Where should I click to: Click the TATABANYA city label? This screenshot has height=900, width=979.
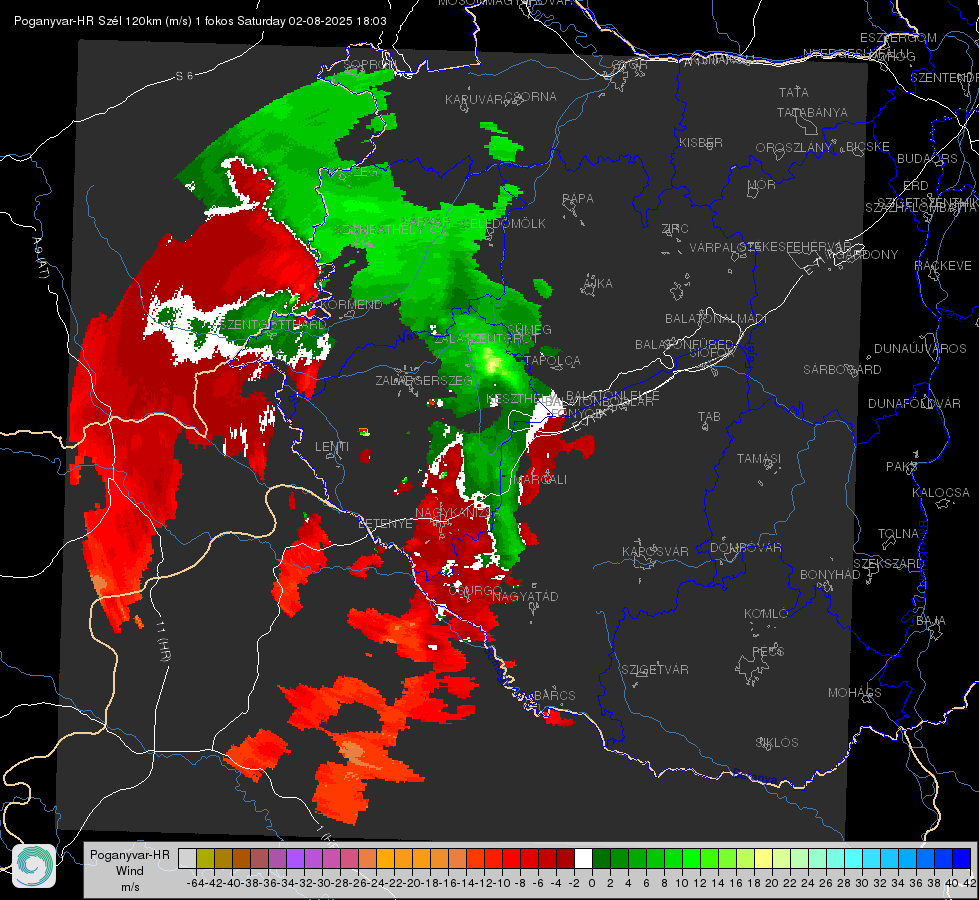pos(812,112)
